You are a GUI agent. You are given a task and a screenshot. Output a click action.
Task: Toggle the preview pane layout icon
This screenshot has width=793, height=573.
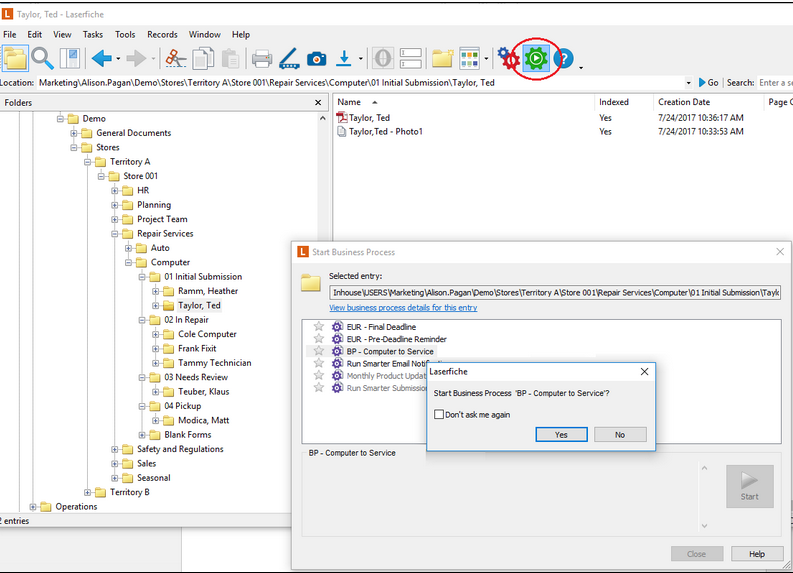pyautogui.click(x=69, y=59)
